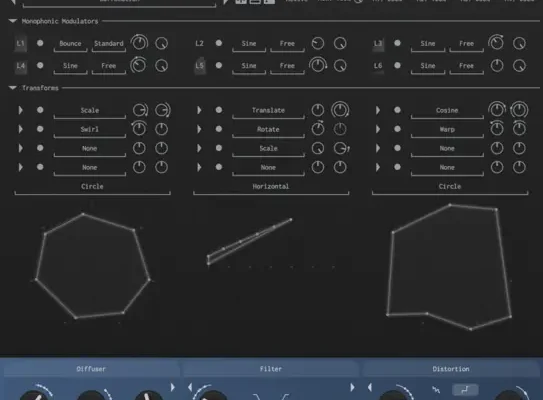Select the L4 modulator badge
This screenshot has height=400, width=543.
click(x=20, y=66)
